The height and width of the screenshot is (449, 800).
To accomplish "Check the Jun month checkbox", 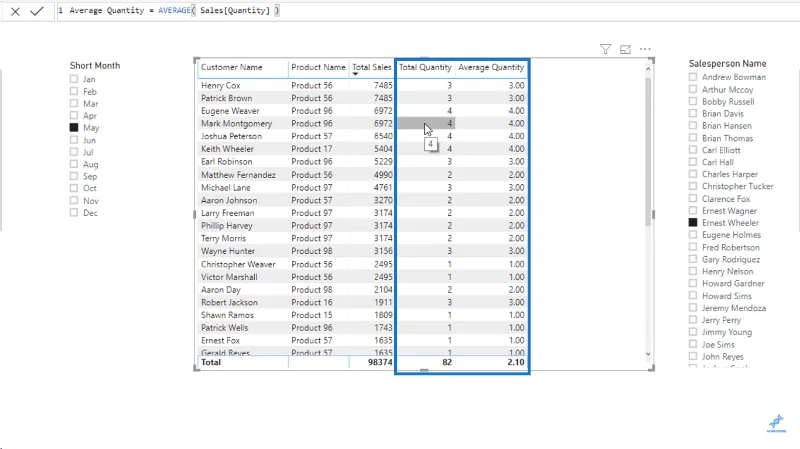I will (74, 140).
